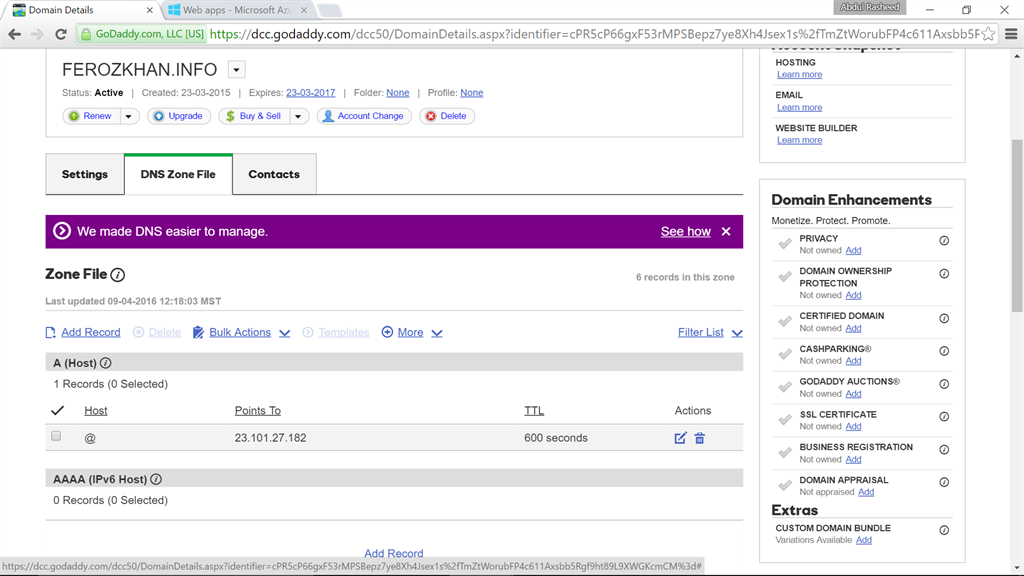The image size is (1024, 576).
Task: Expand the Renew dropdown arrow
Action: pyautogui.click(x=129, y=116)
